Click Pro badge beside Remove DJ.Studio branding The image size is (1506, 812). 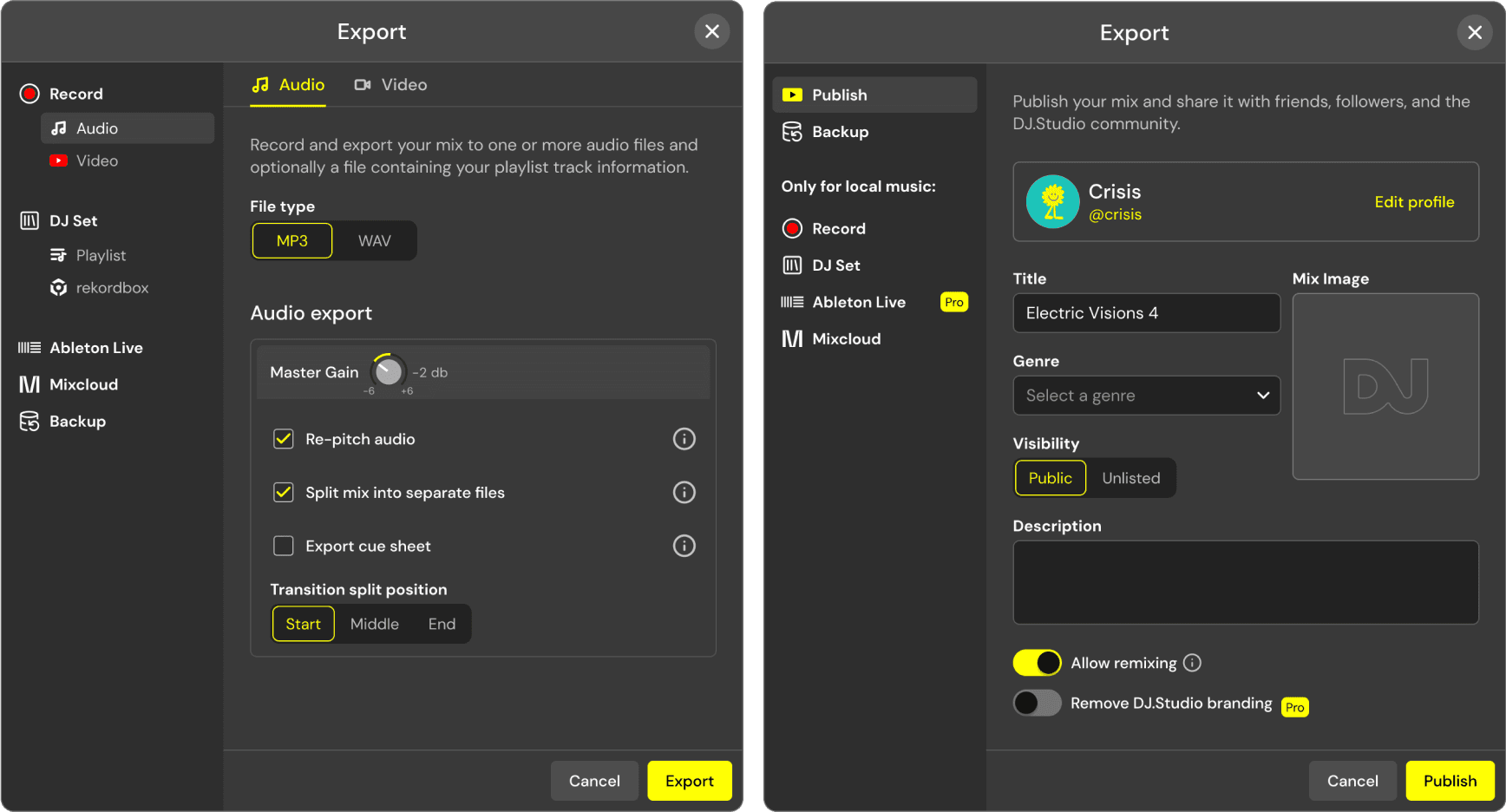click(1295, 707)
